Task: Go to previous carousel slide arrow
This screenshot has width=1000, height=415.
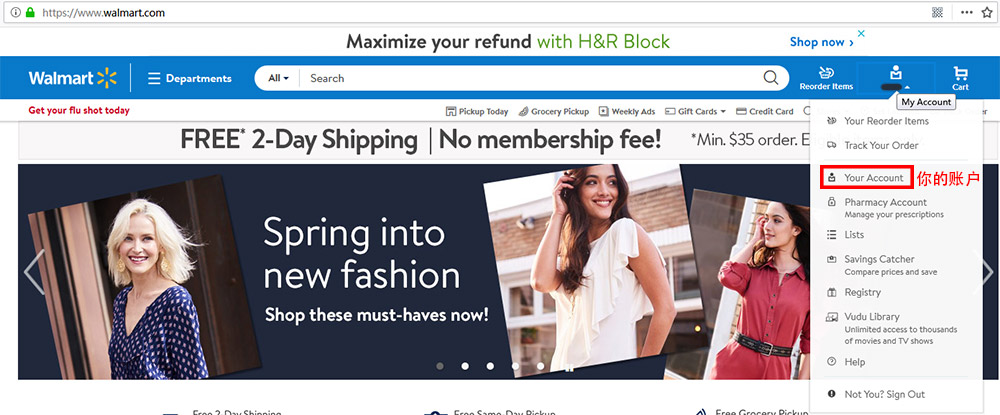Action: tap(33, 272)
